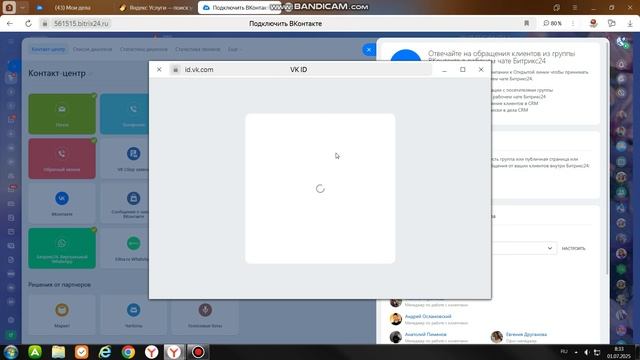640x360 pixels.
Task: Click the 561515.bitrix24.ru address field
Action: 81,24
